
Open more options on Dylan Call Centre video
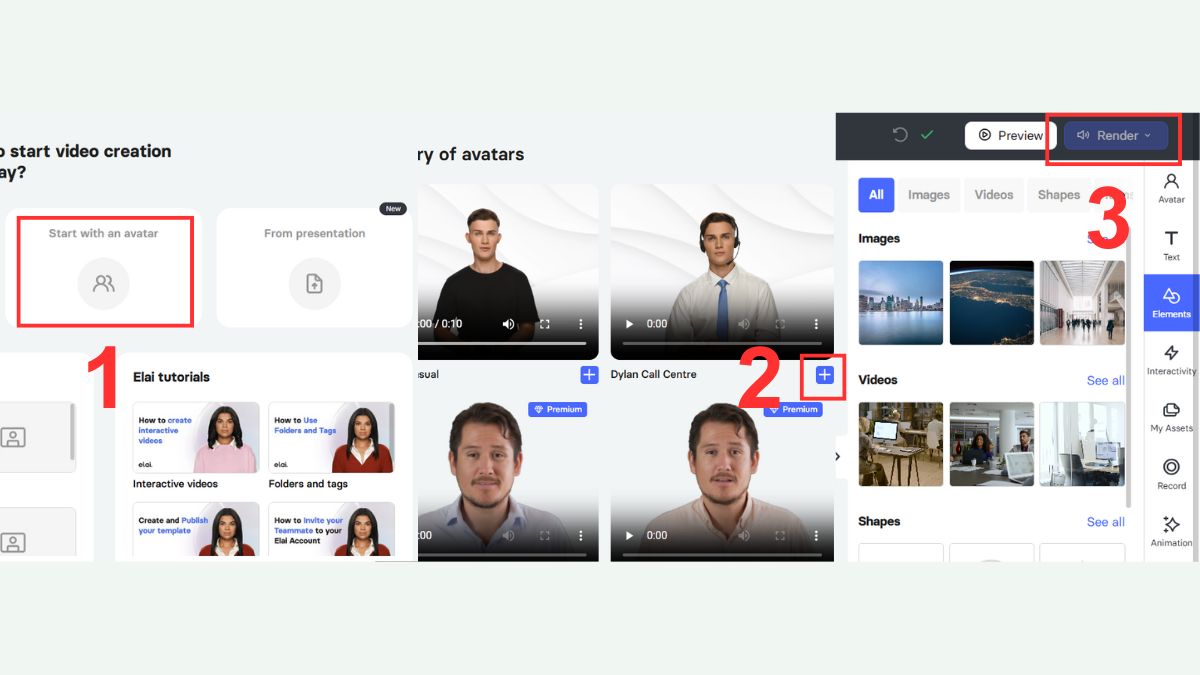tap(816, 324)
